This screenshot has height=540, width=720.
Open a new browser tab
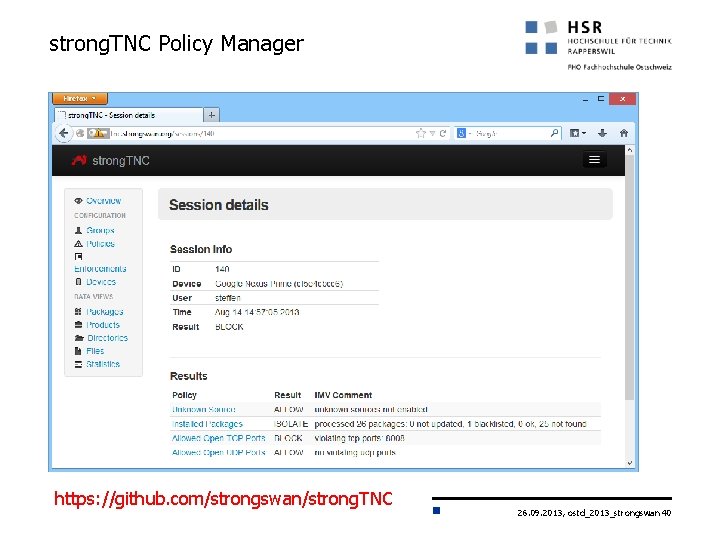tap(211, 115)
